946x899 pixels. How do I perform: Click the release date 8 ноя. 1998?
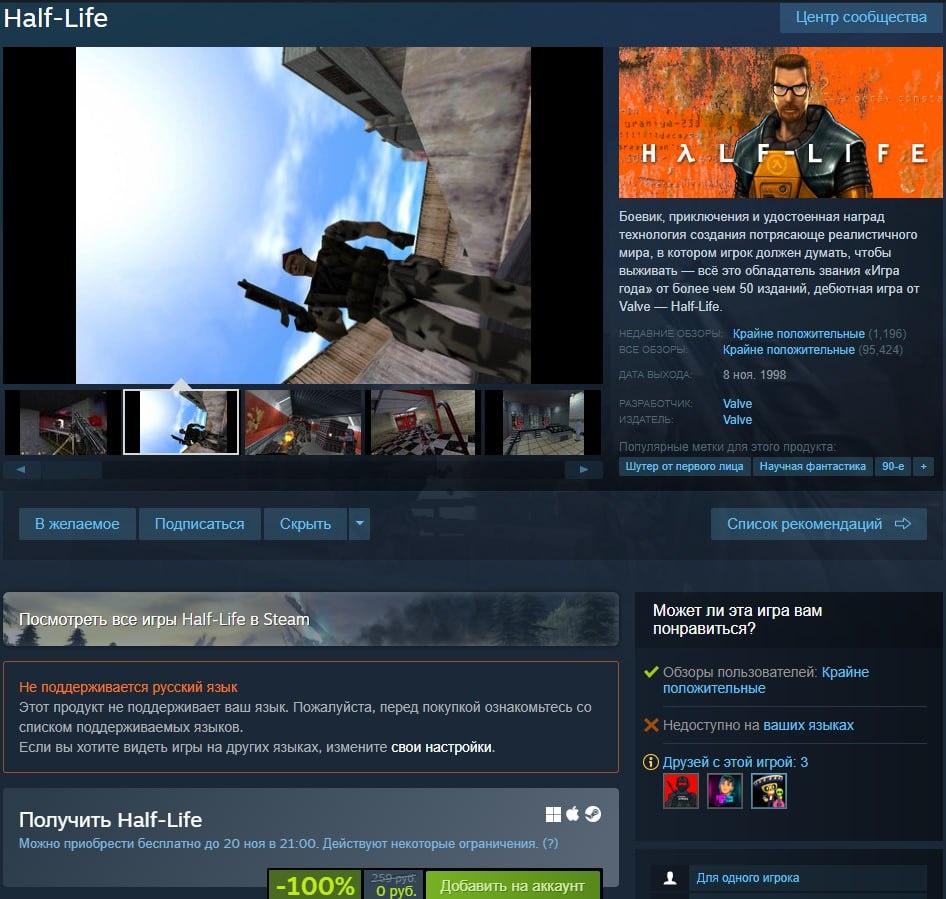[754, 375]
